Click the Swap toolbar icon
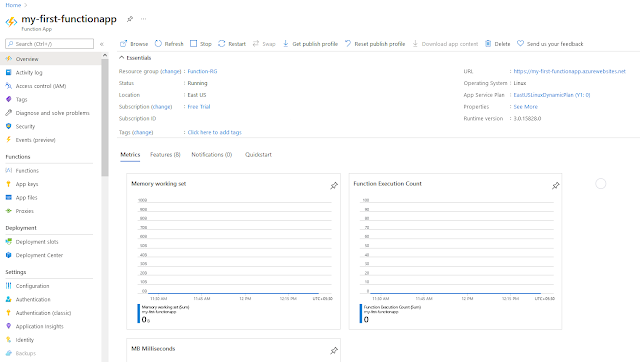 click(256, 44)
